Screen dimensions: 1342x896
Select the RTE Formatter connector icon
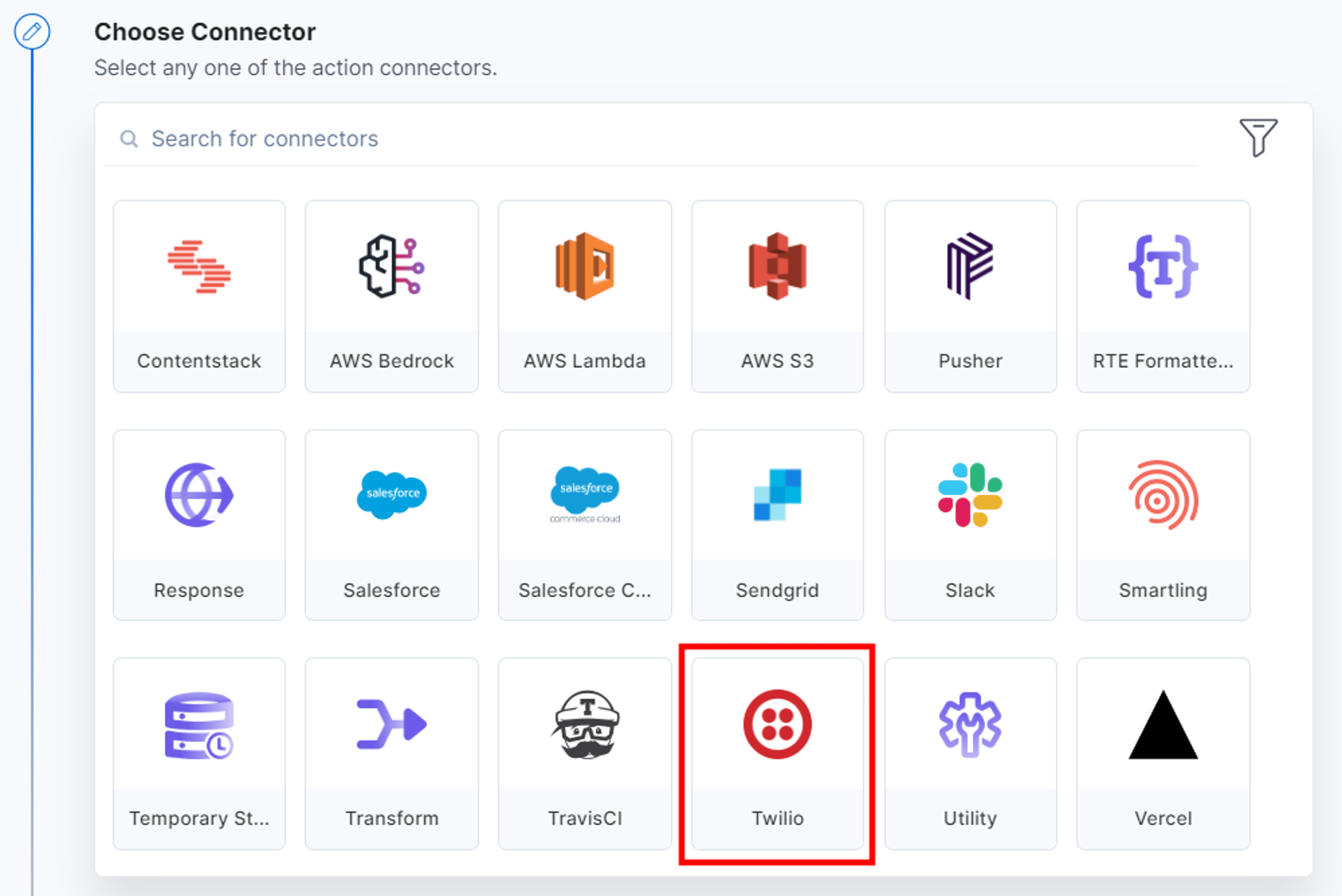click(x=1163, y=266)
